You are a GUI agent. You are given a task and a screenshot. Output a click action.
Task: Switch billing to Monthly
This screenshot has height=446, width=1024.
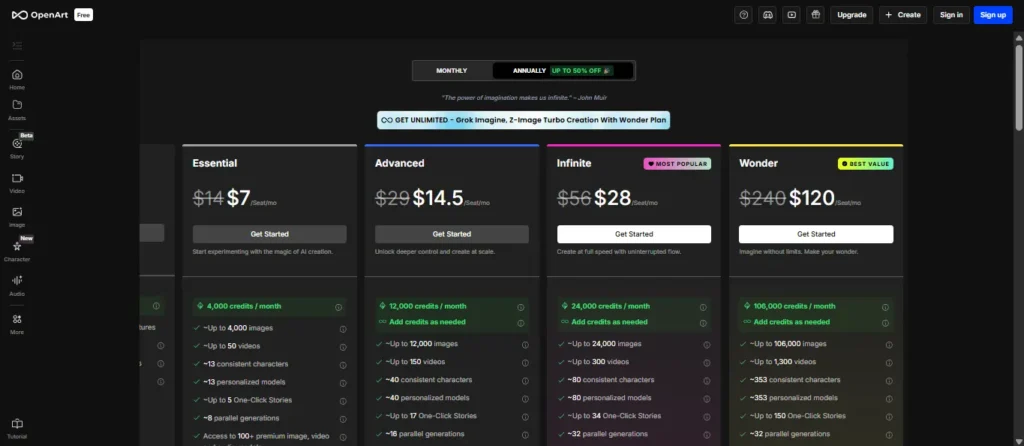coord(452,71)
